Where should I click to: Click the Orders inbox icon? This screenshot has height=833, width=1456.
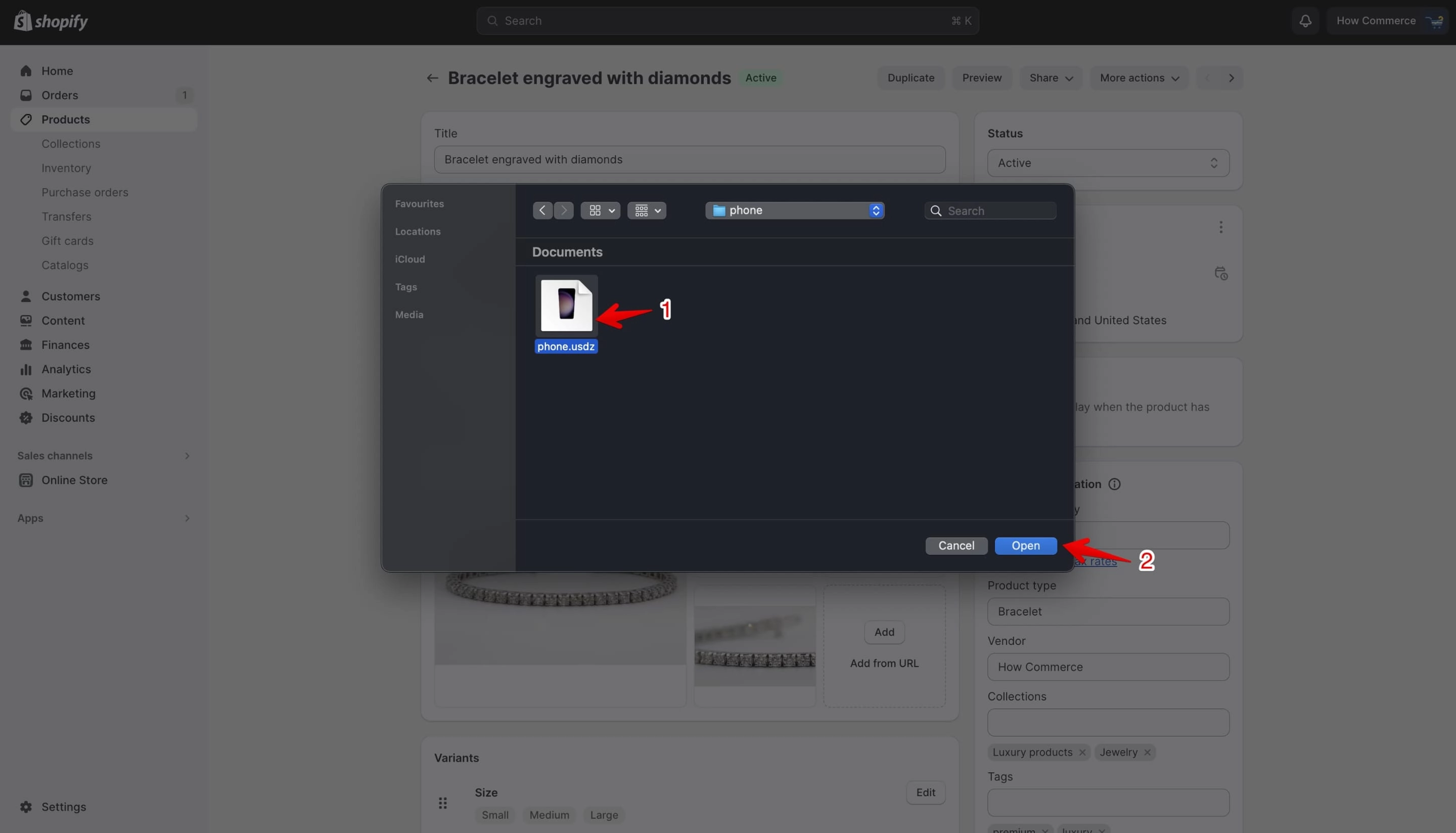26,95
